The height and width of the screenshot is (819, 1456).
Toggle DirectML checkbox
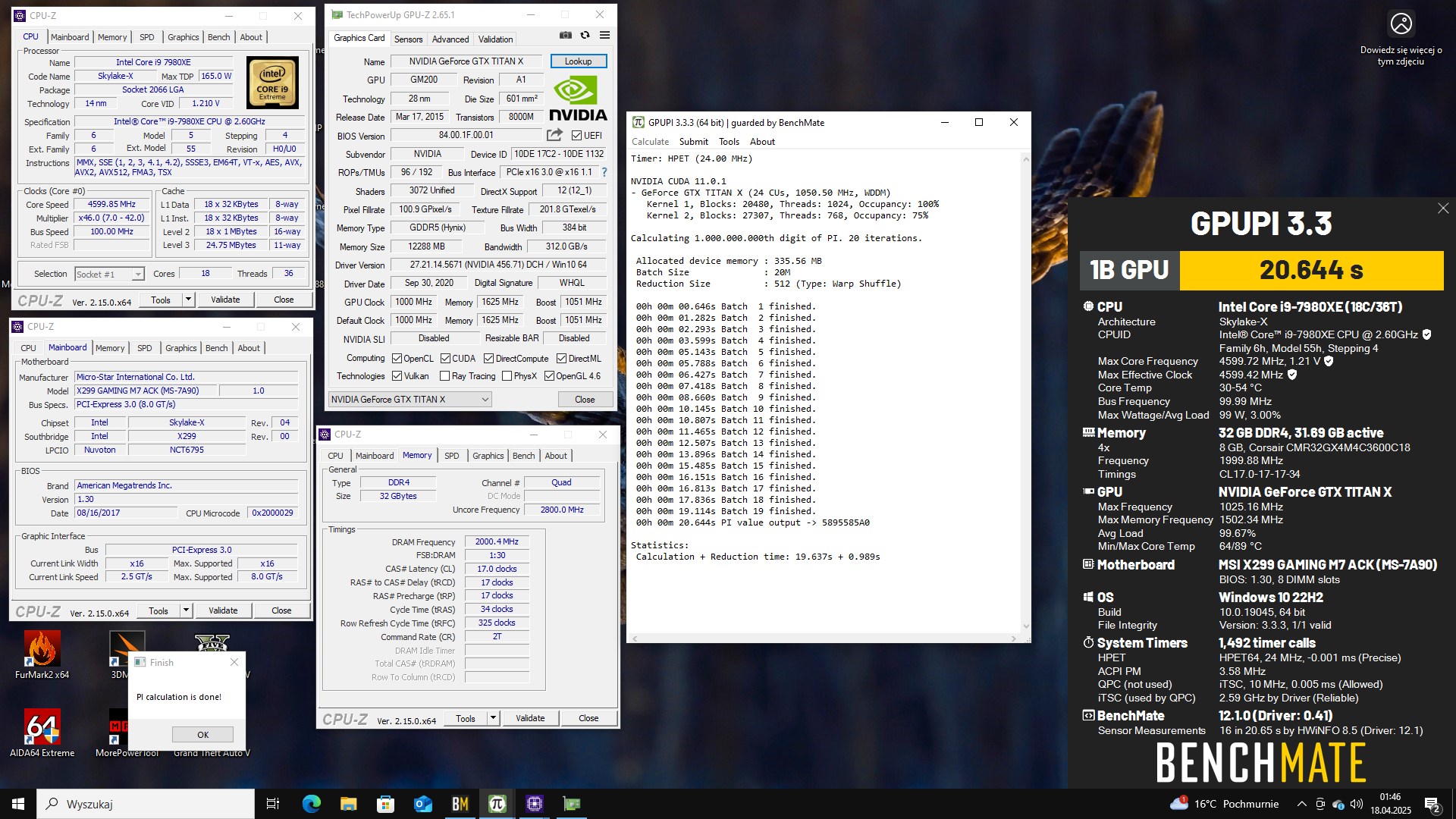tap(561, 359)
